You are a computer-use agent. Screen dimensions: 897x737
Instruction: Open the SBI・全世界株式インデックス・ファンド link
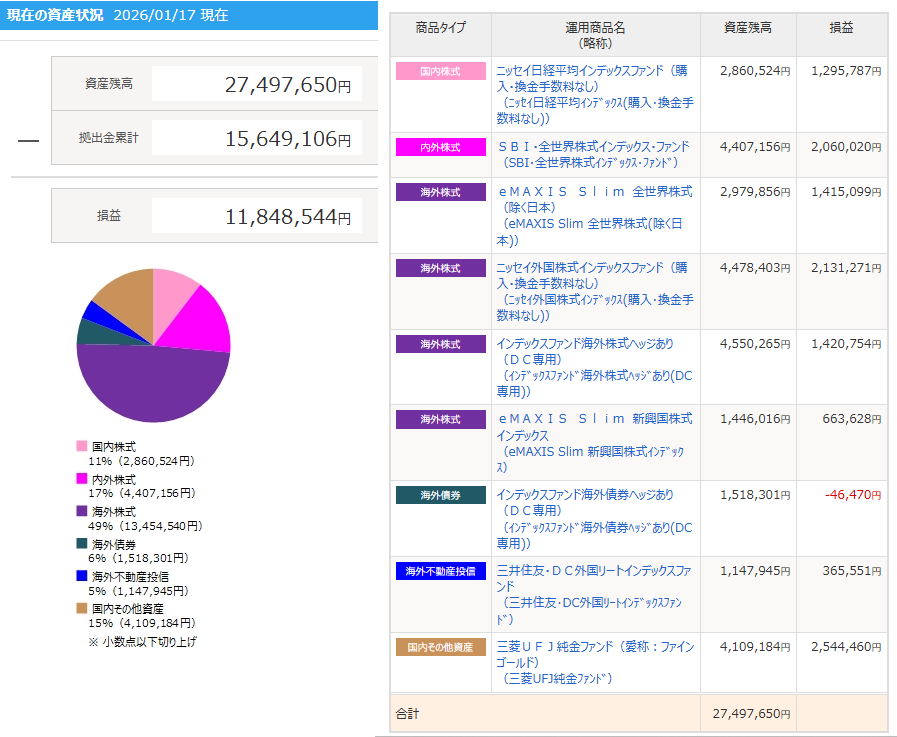point(593,147)
